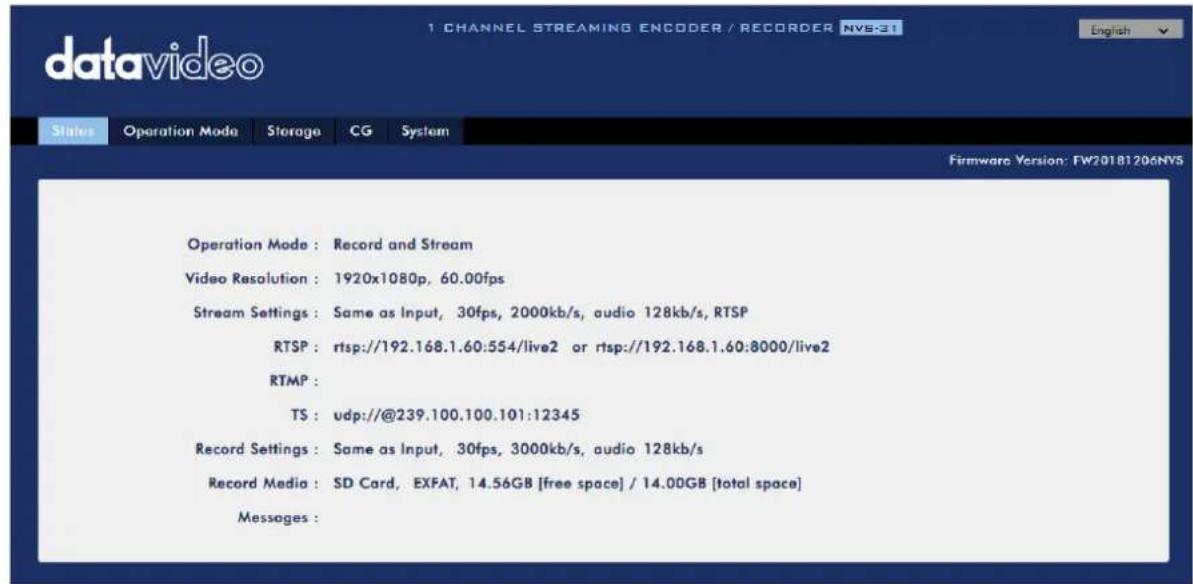The height and width of the screenshot is (584, 1193).
Task: Select the 1 Channel Streaming Encoder title
Action: tap(631, 29)
